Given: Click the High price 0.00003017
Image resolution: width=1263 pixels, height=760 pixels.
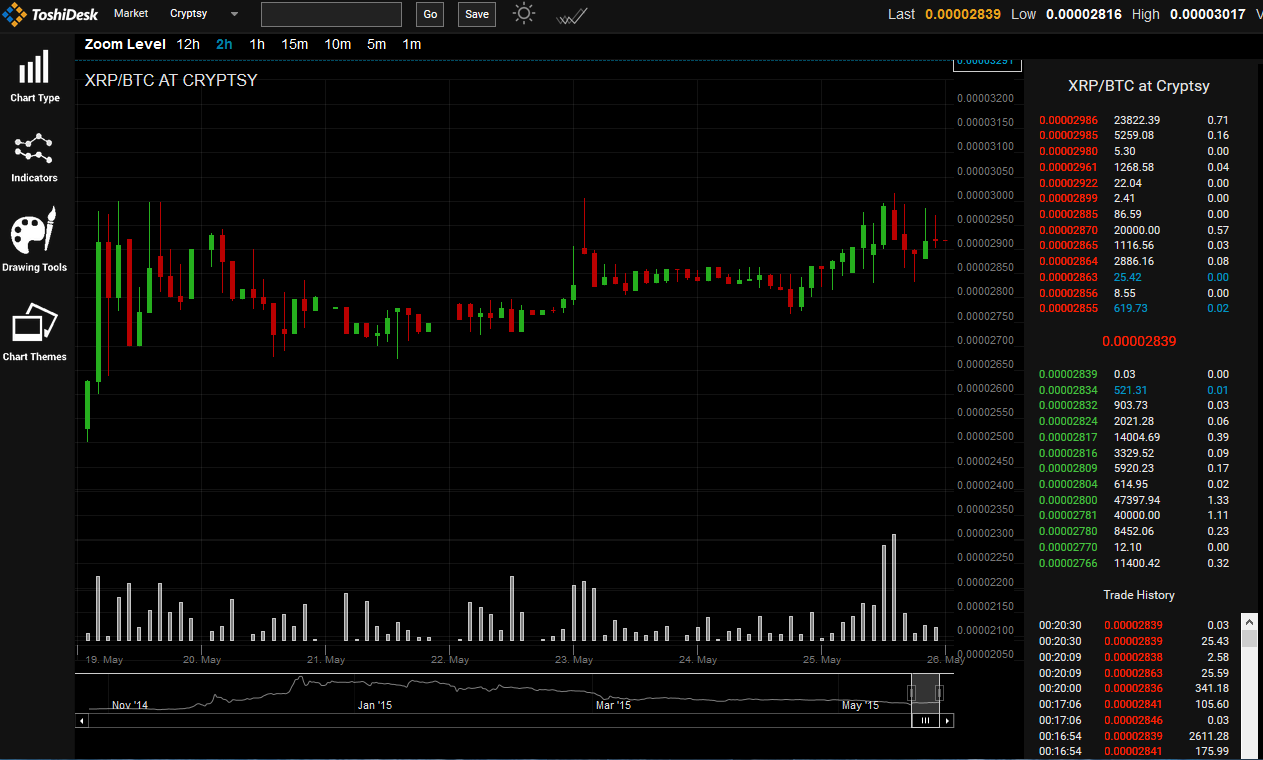Looking at the screenshot, I should tap(1208, 14).
